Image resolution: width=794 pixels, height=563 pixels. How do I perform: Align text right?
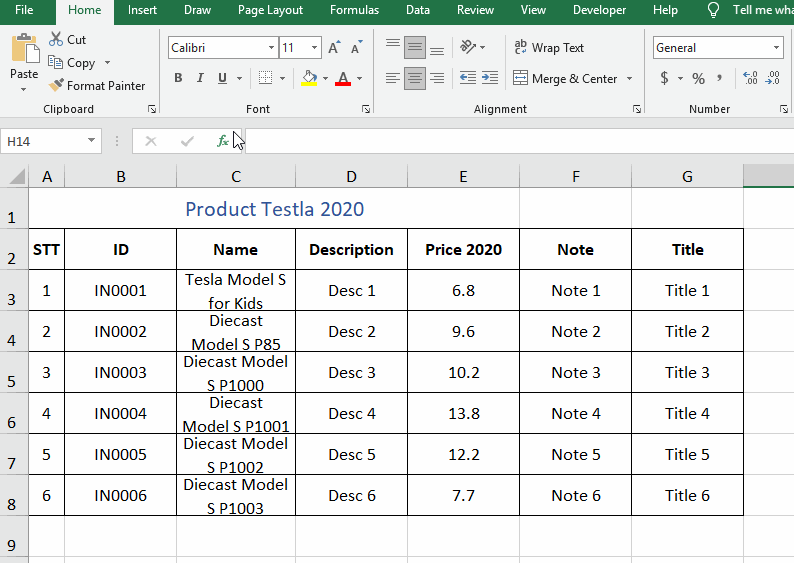tap(437, 78)
